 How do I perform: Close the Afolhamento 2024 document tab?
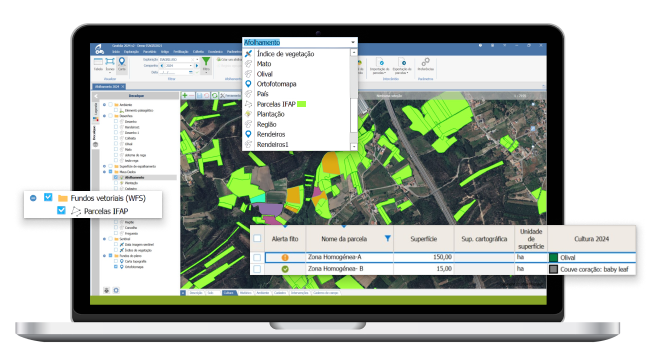(x=123, y=87)
